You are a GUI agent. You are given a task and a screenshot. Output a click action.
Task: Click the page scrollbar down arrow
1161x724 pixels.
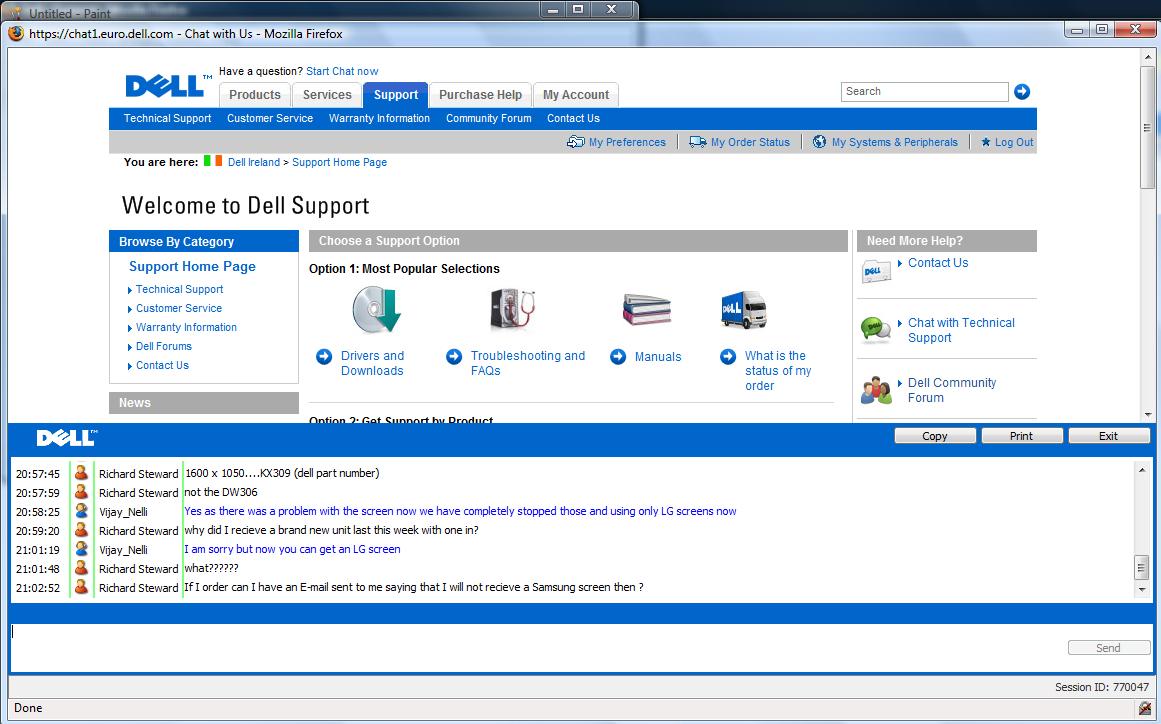point(1148,415)
